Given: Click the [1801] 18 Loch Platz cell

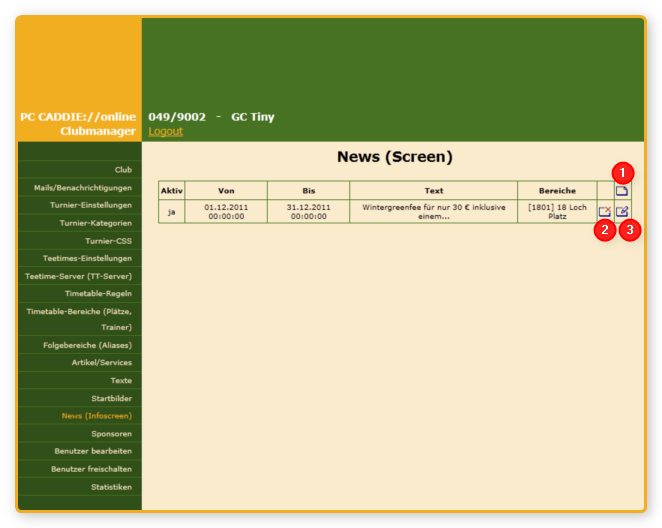Looking at the screenshot, I should [x=557, y=211].
